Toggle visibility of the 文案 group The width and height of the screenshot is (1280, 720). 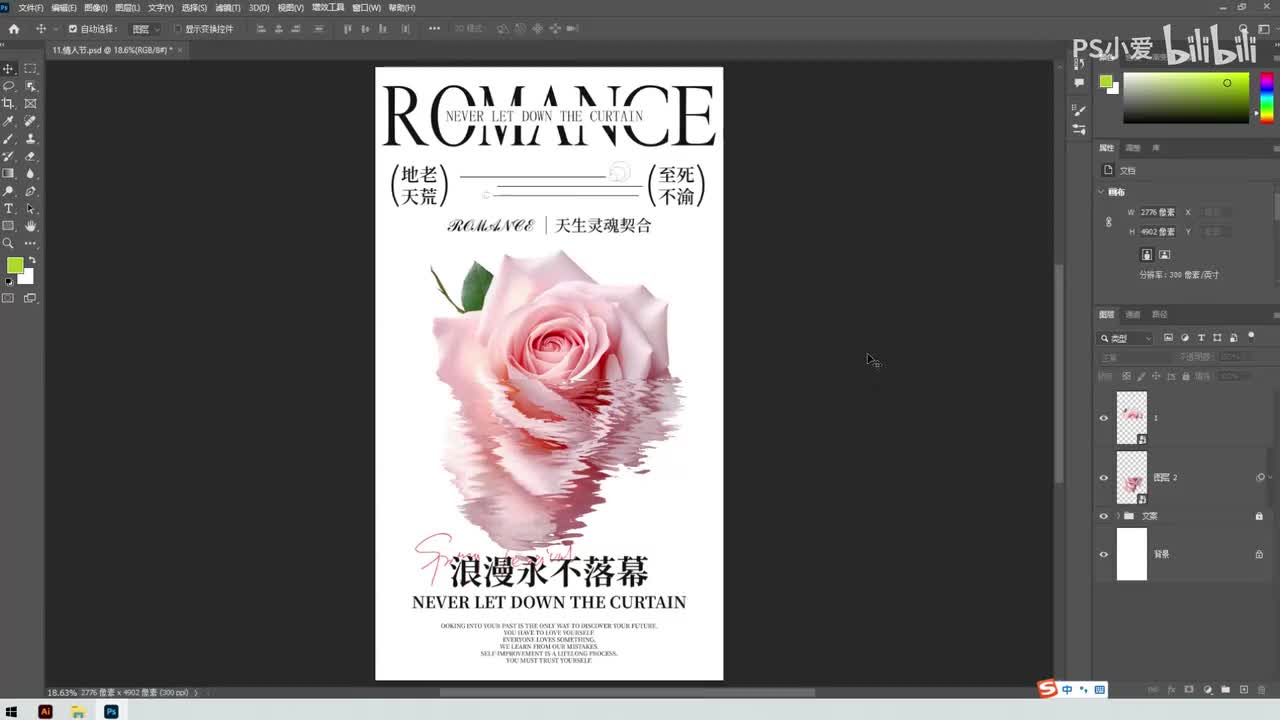(x=1104, y=516)
